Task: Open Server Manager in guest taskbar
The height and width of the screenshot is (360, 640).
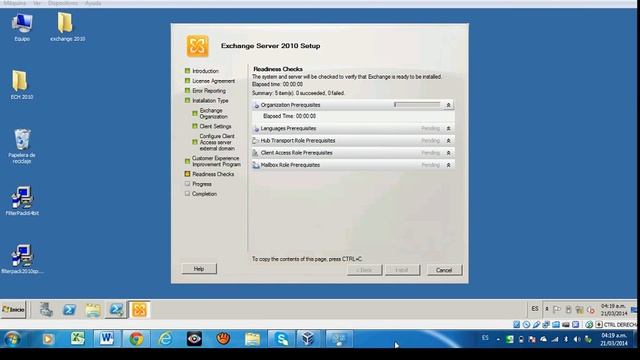Action: [x=46, y=310]
